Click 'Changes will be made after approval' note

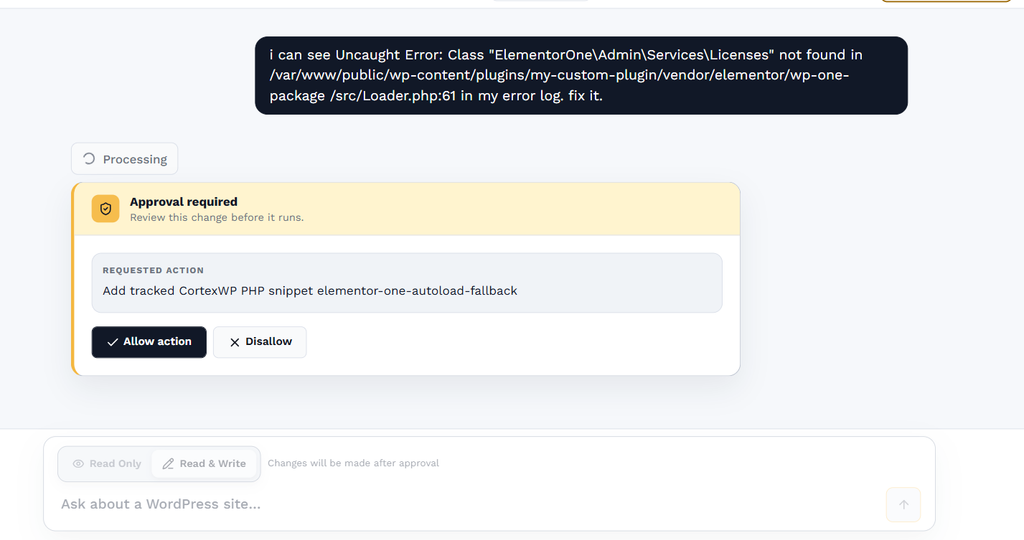[x=353, y=463]
